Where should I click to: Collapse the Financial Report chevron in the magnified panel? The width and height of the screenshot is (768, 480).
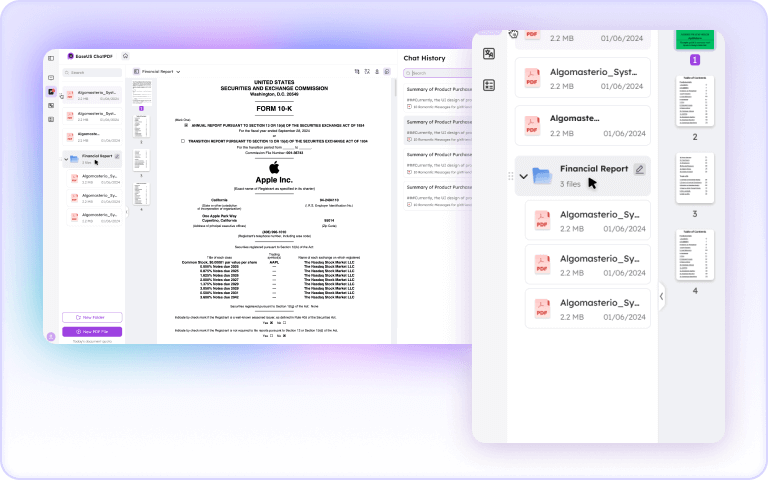pyautogui.click(x=524, y=176)
